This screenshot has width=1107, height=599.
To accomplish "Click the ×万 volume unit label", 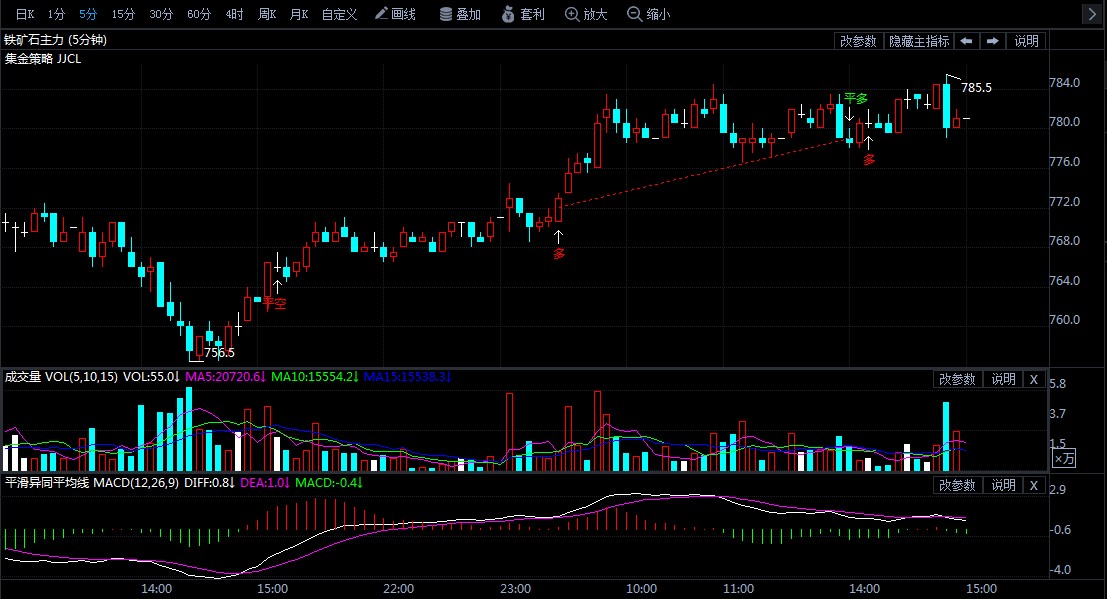I will tap(1064, 458).
